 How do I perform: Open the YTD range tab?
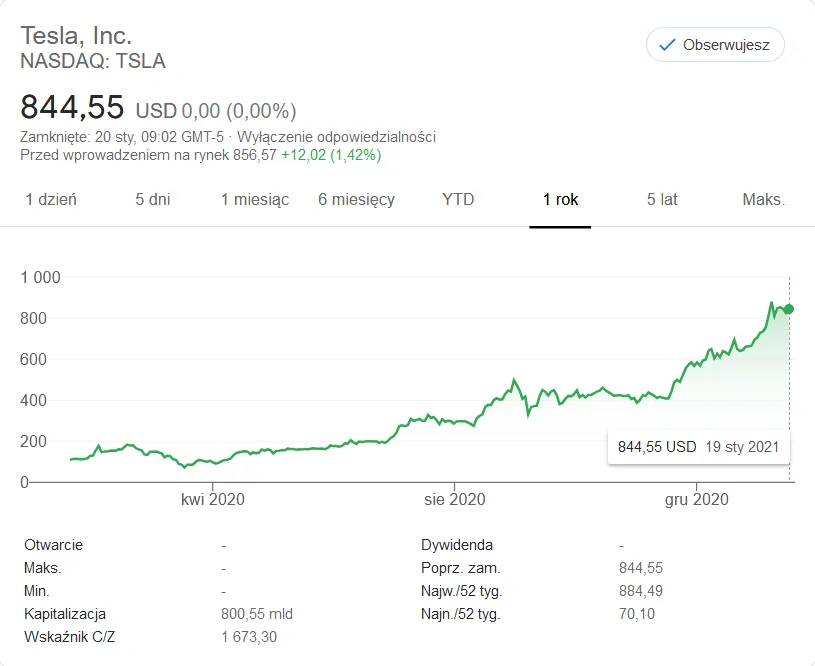coord(458,200)
